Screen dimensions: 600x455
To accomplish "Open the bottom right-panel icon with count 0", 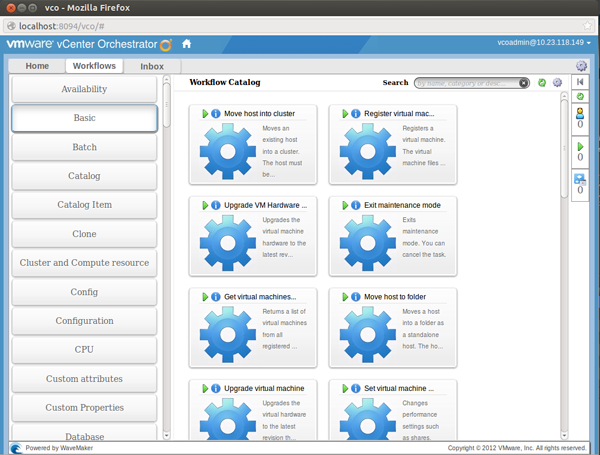I will tap(580, 179).
